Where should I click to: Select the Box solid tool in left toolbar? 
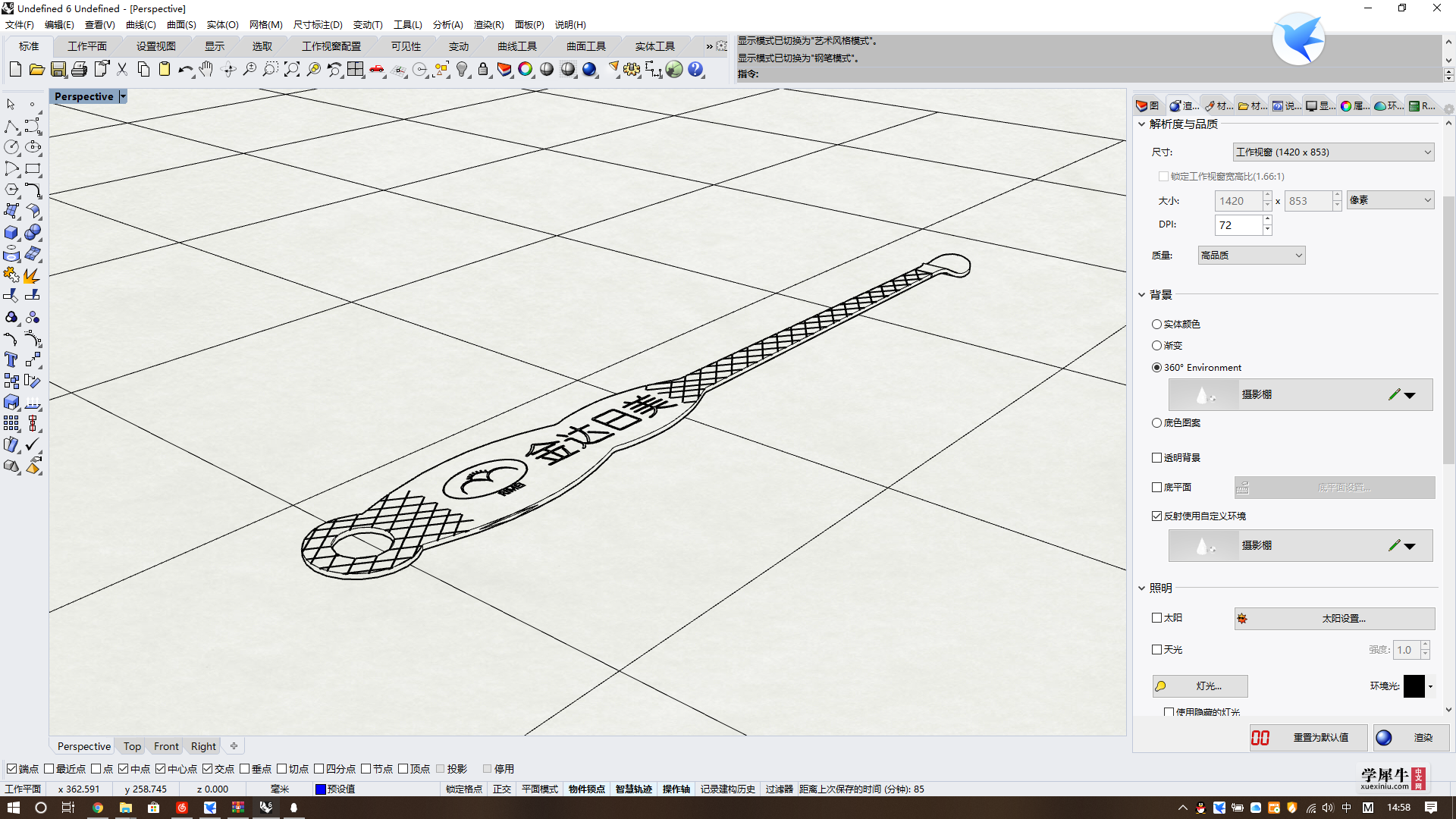[11, 232]
